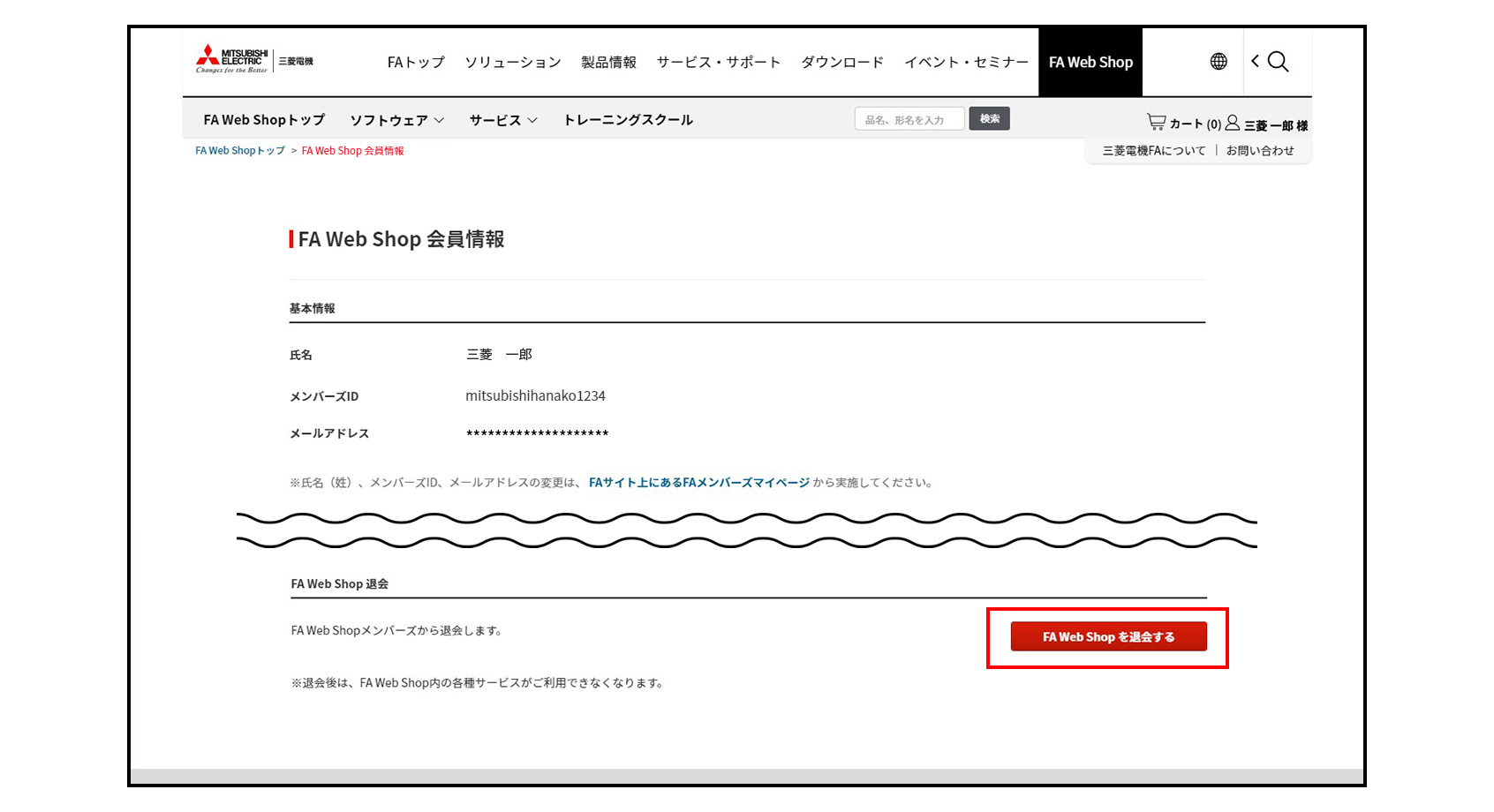Expand the ソフトウェア dropdown menu
Viewport: 1494px width, 812px height.
tap(396, 120)
